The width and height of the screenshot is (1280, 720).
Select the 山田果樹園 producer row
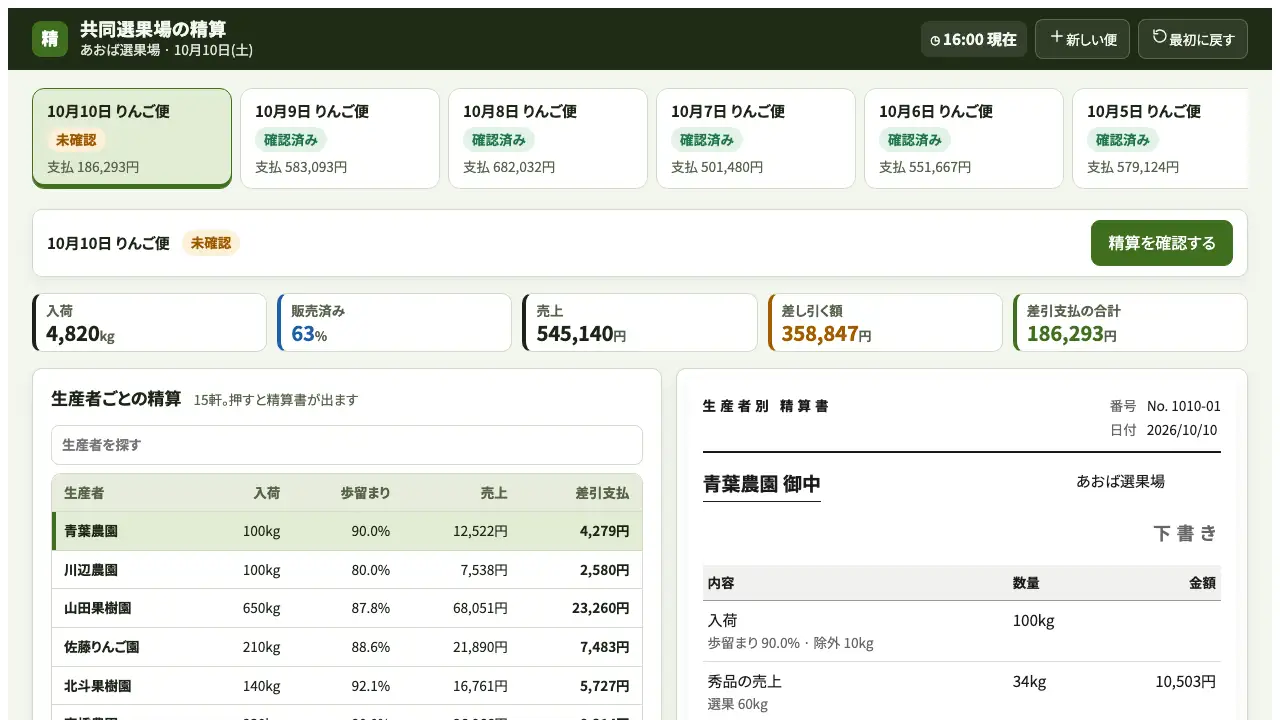pos(347,608)
